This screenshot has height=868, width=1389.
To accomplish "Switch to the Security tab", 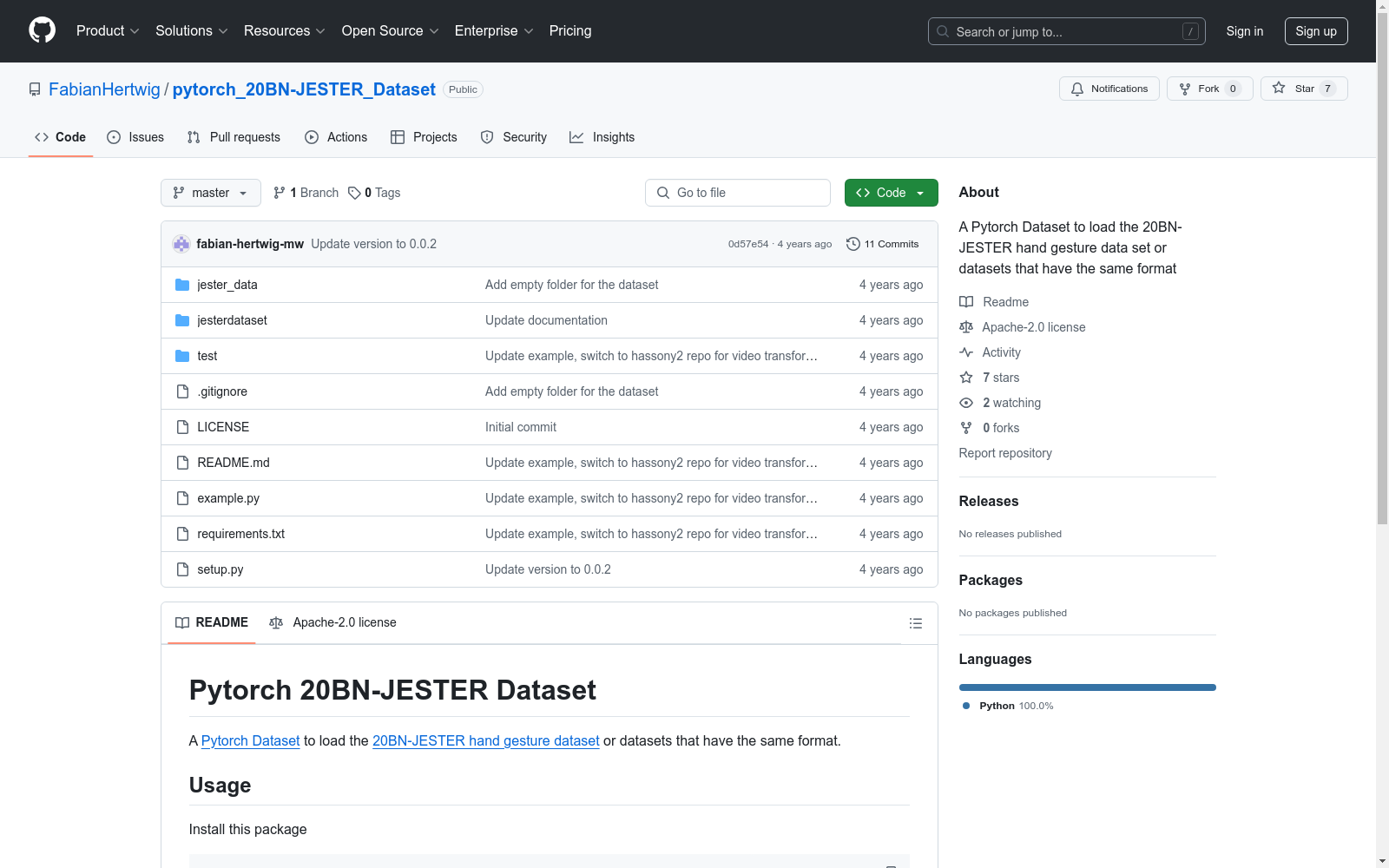I will coord(514,137).
